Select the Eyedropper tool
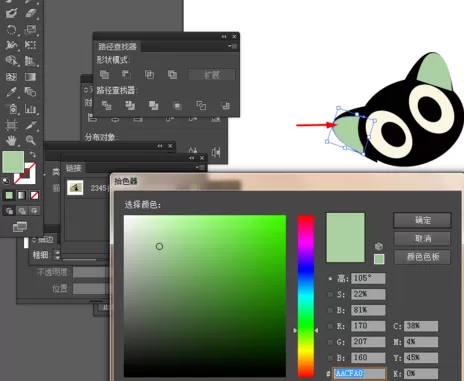Viewport: 464px width, 381px height. point(11,92)
